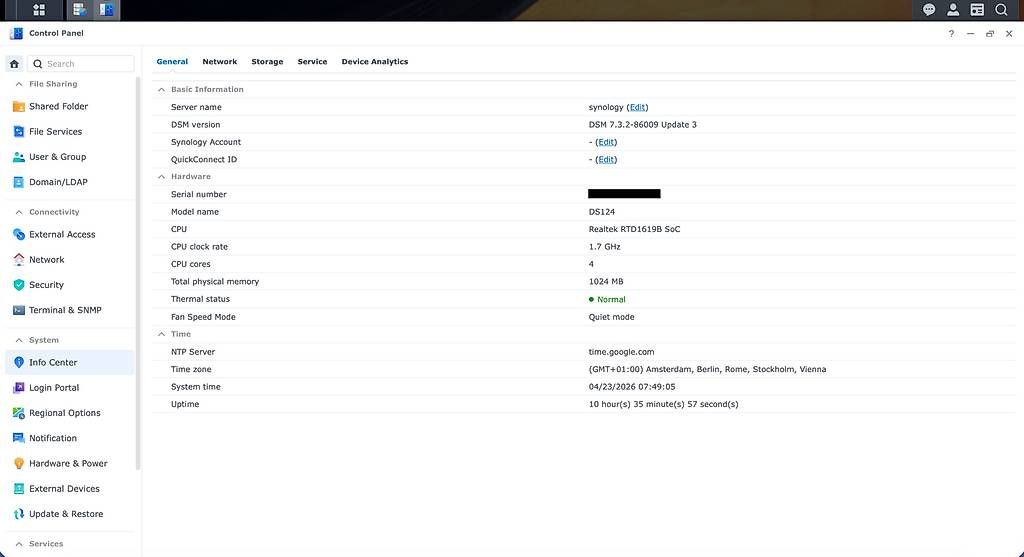Select the Control Panel window title
Viewport: 1024px width, 557px height.
coord(56,33)
